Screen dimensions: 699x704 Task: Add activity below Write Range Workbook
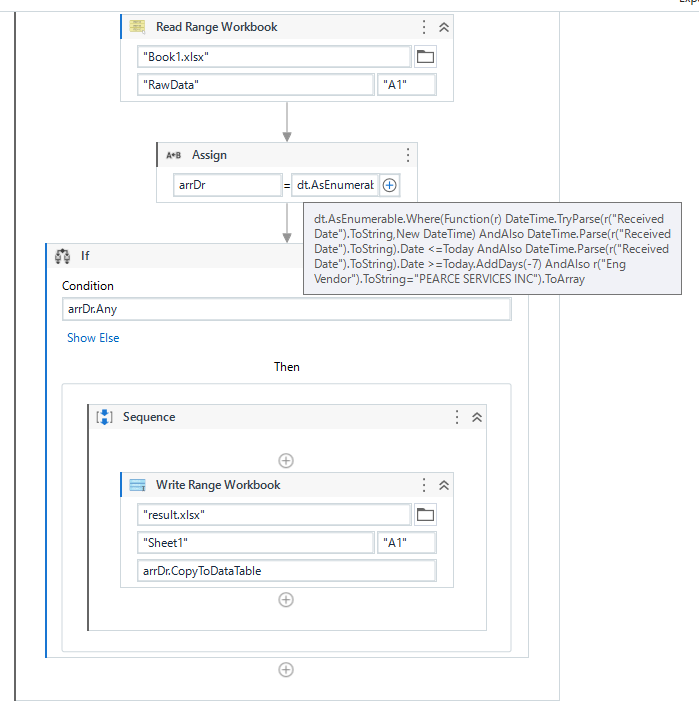[286, 600]
